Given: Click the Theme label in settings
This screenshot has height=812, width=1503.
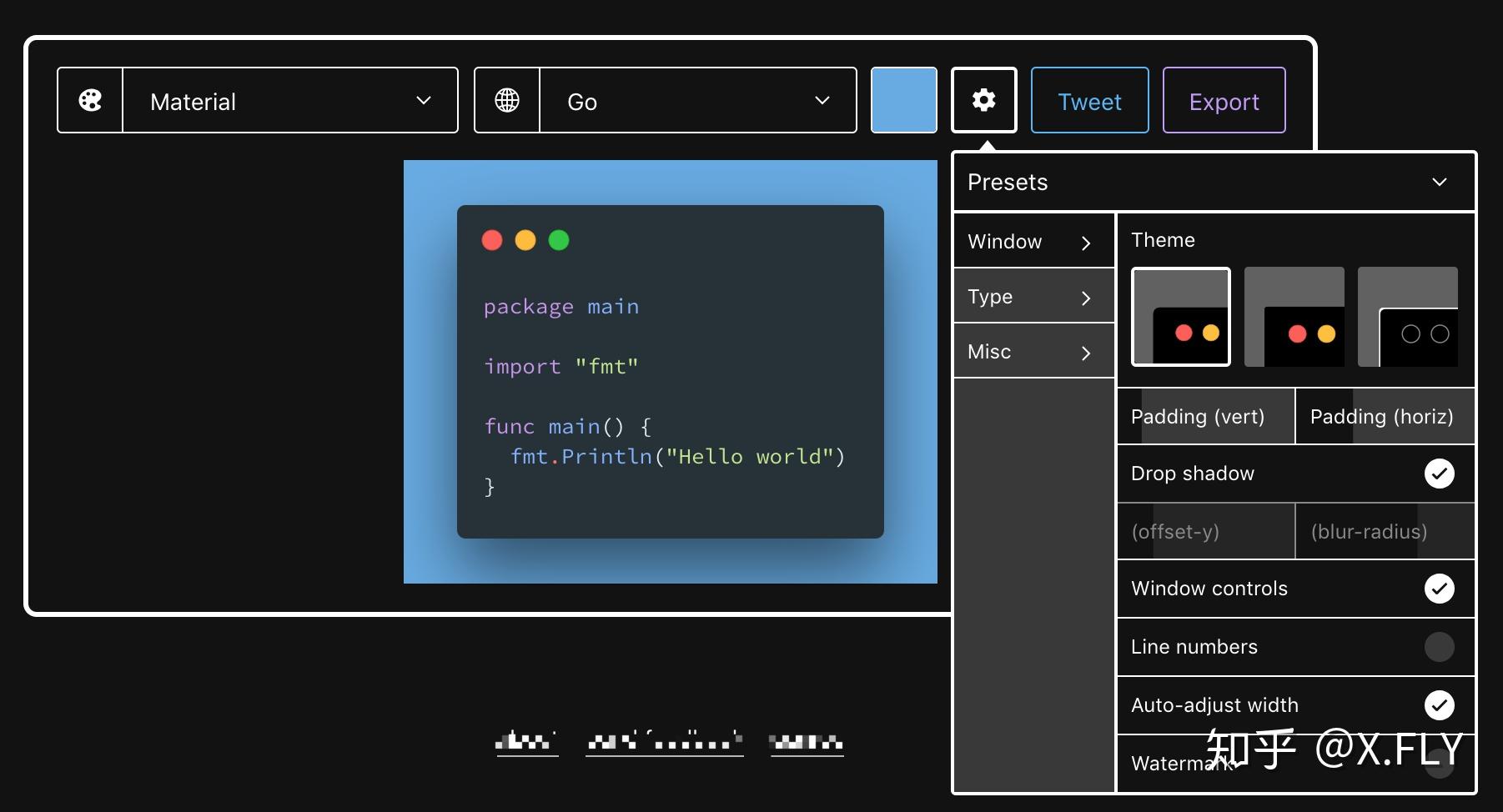Looking at the screenshot, I should pos(1163,240).
